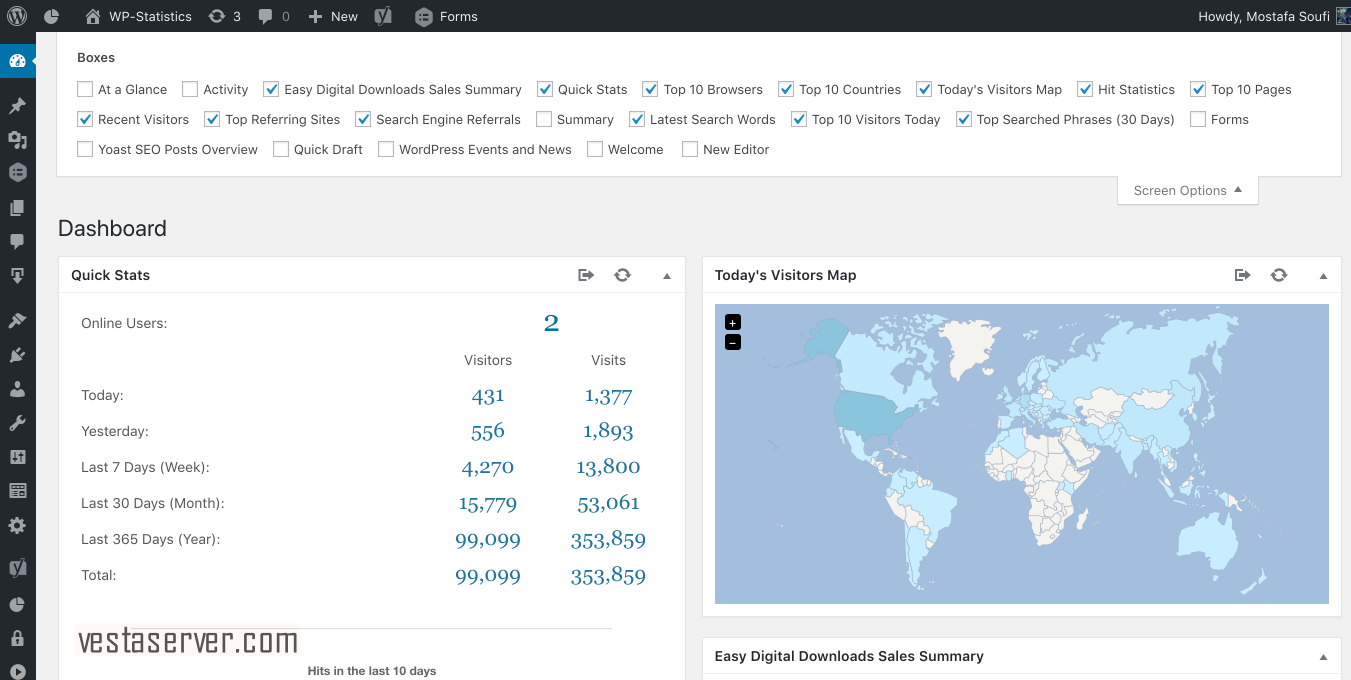This screenshot has height=680, width=1351.
Task: Click Mostafa Soufi's avatar thumbnail
Action: [x=1343, y=16]
